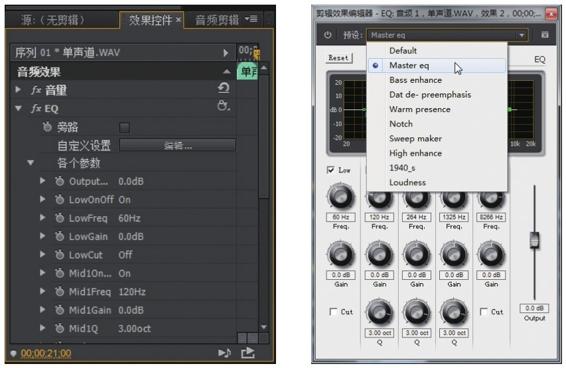Open the 源:(无剪辑) tab

click(53, 20)
